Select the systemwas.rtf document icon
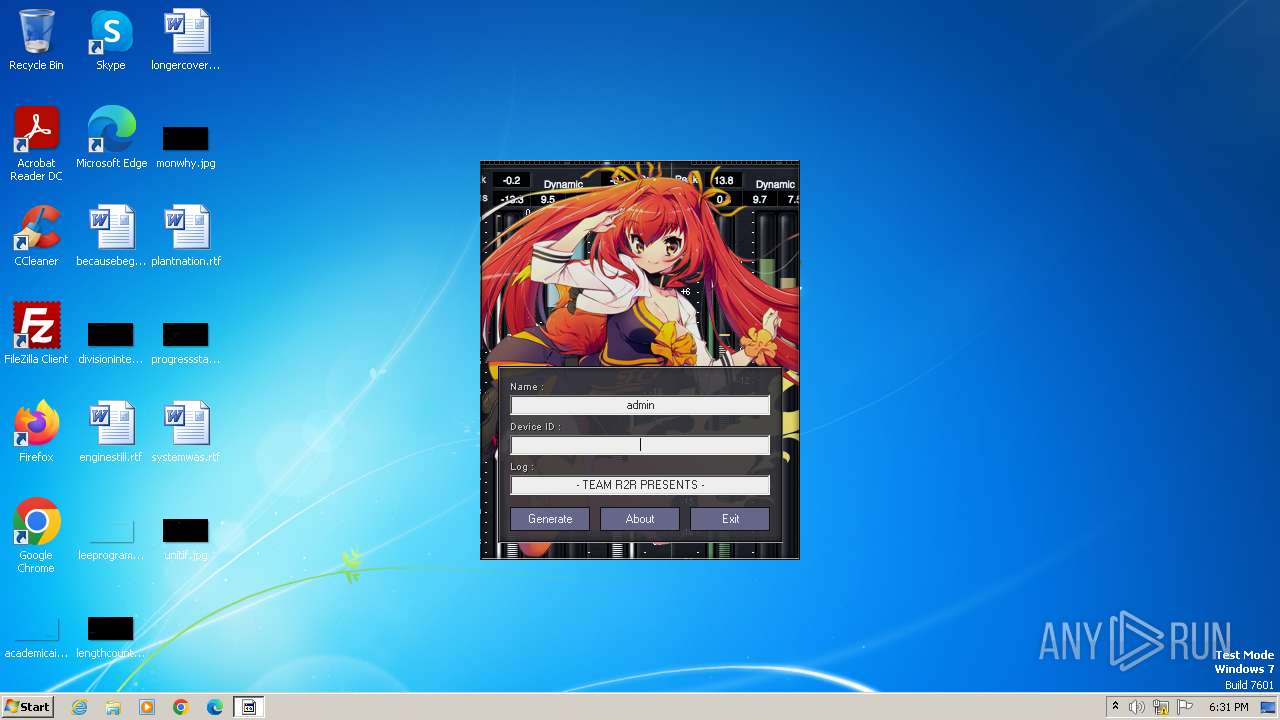 pos(186,432)
